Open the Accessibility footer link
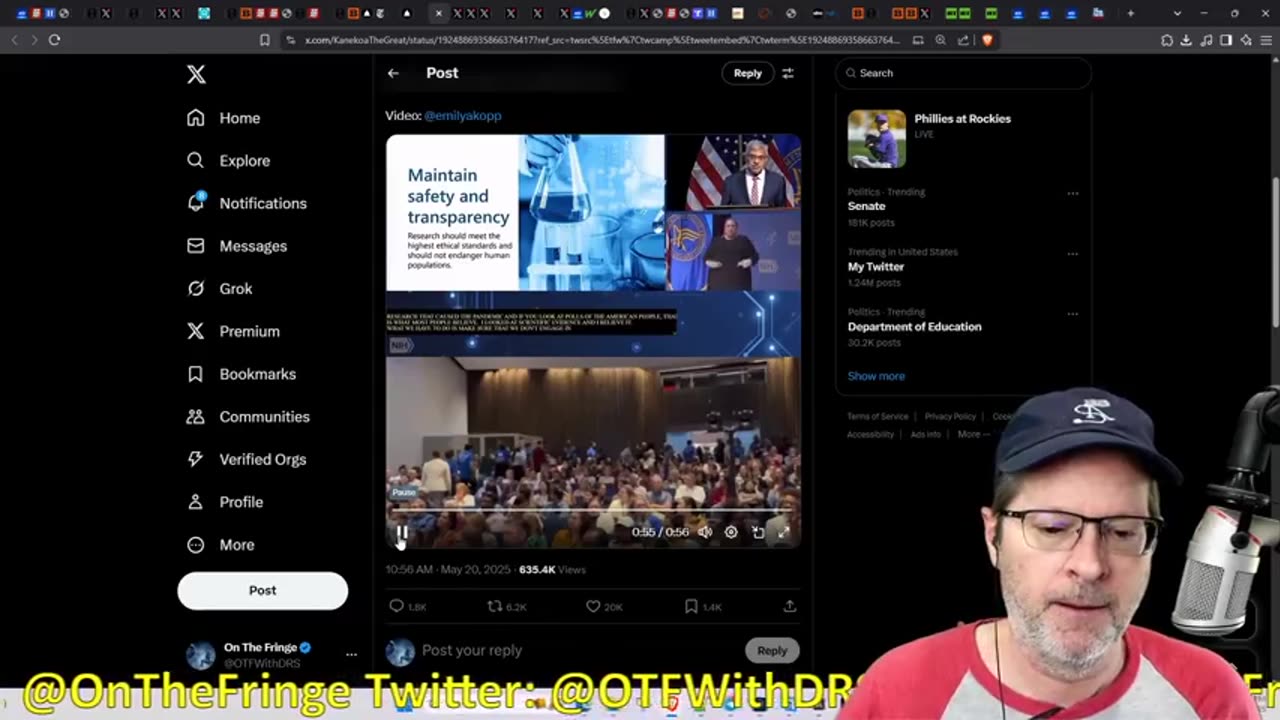 871,435
